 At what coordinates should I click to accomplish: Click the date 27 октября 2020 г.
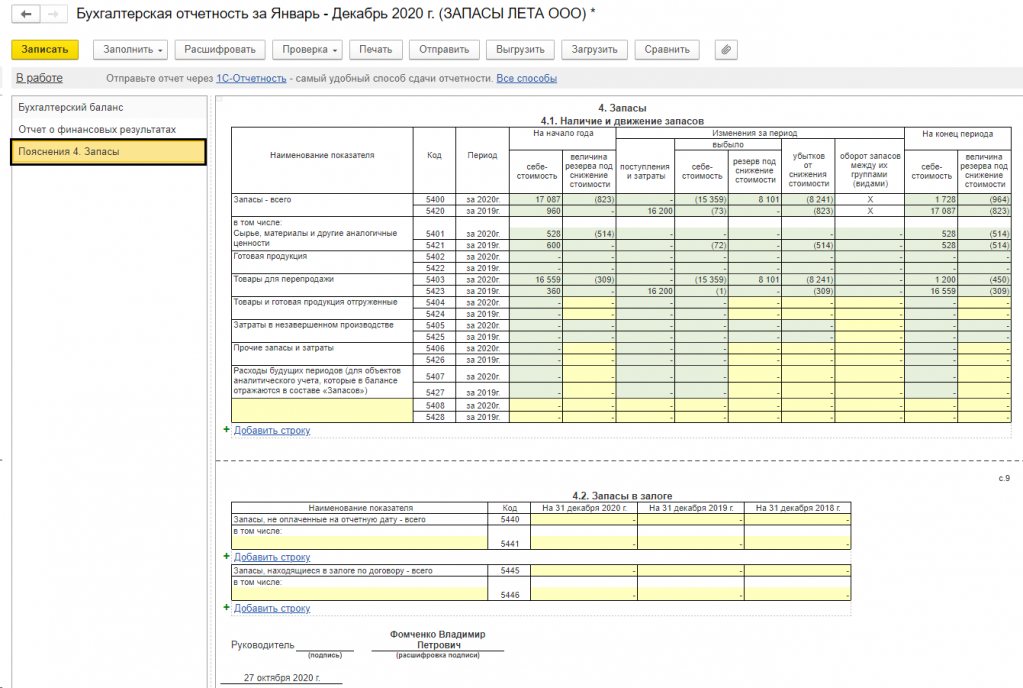click(282, 678)
